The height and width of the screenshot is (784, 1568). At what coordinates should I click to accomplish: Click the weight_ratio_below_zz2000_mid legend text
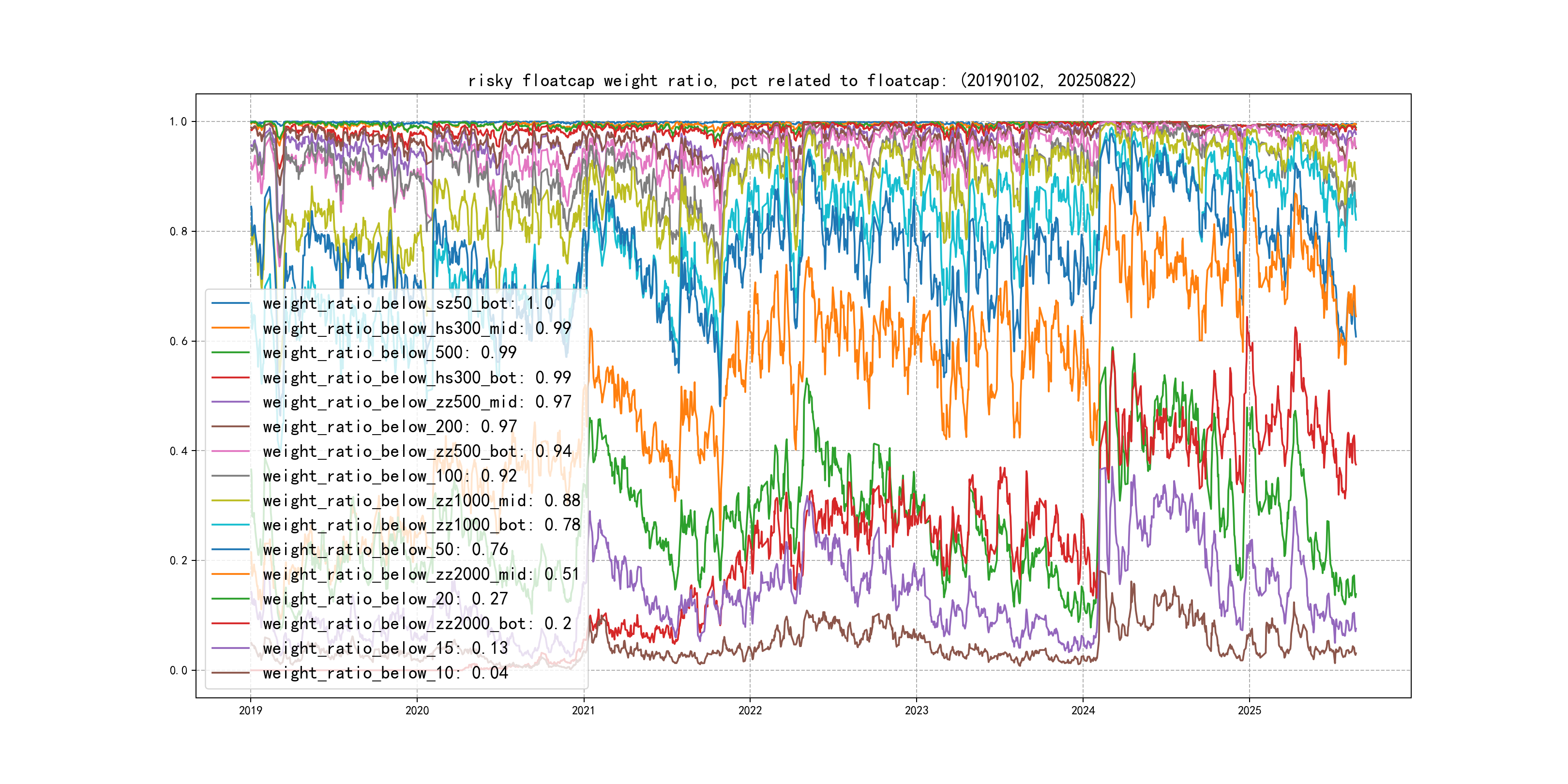[421, 574]
